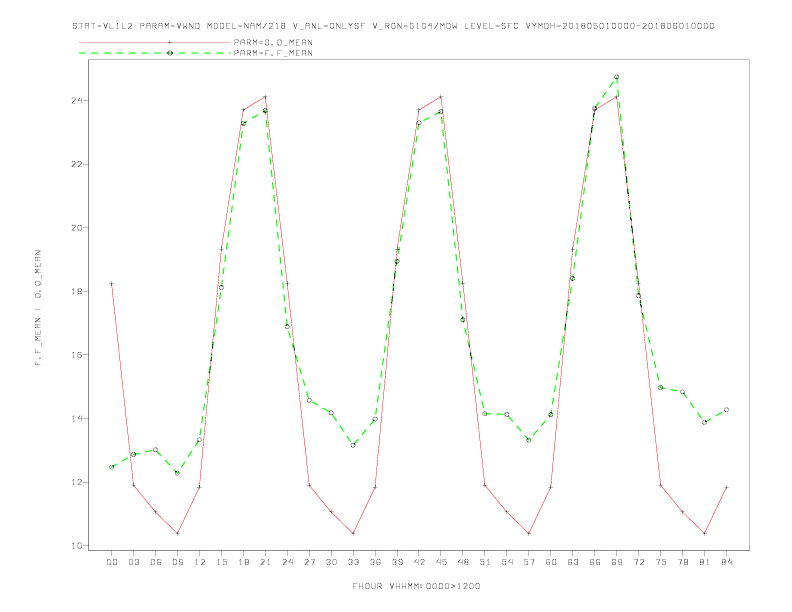
Task: Click the red O.O_MEAN marker at hour 84
Action: coord(726,487)
